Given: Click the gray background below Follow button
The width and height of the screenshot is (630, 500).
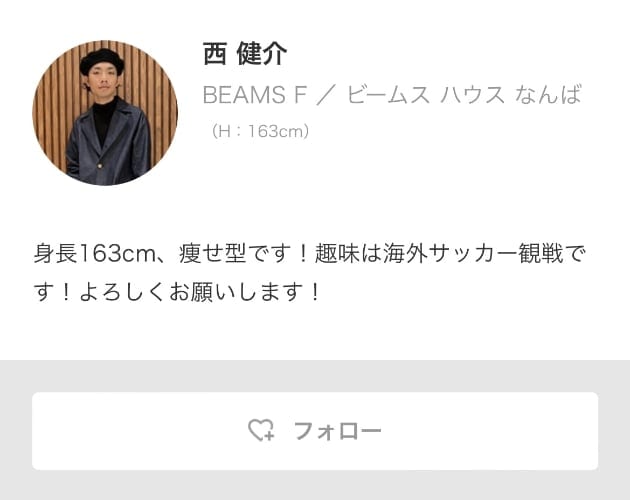Looking at the screenshot, I should [315, 485].
